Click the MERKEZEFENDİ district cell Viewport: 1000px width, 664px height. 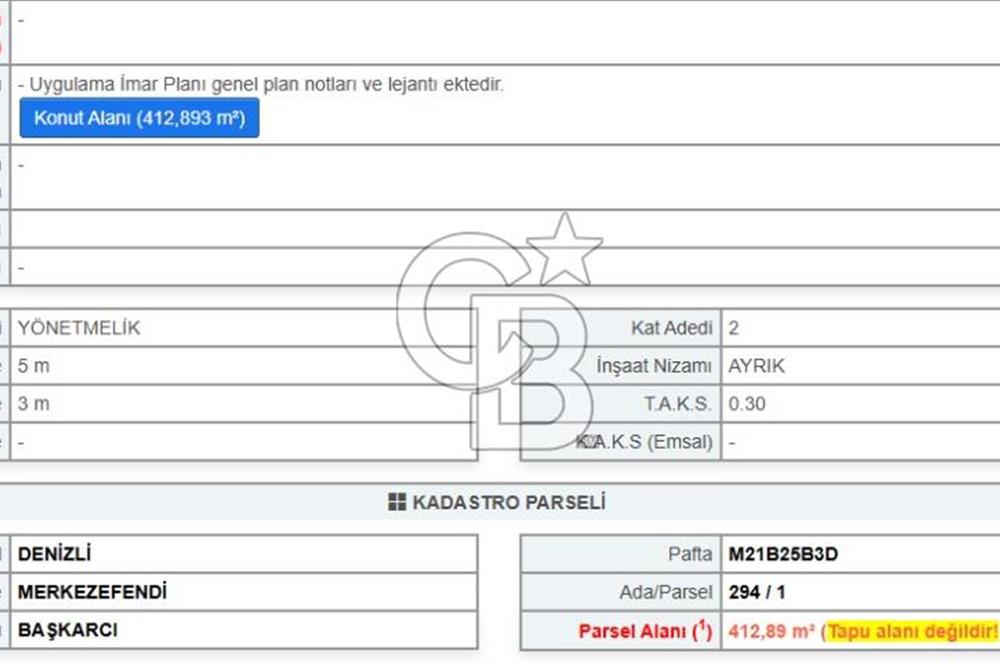pyautogui.click(x=92, y=592)
